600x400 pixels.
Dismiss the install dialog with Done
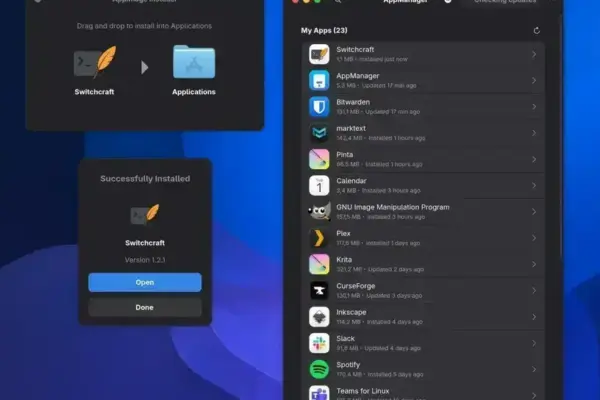click(145, 307)
